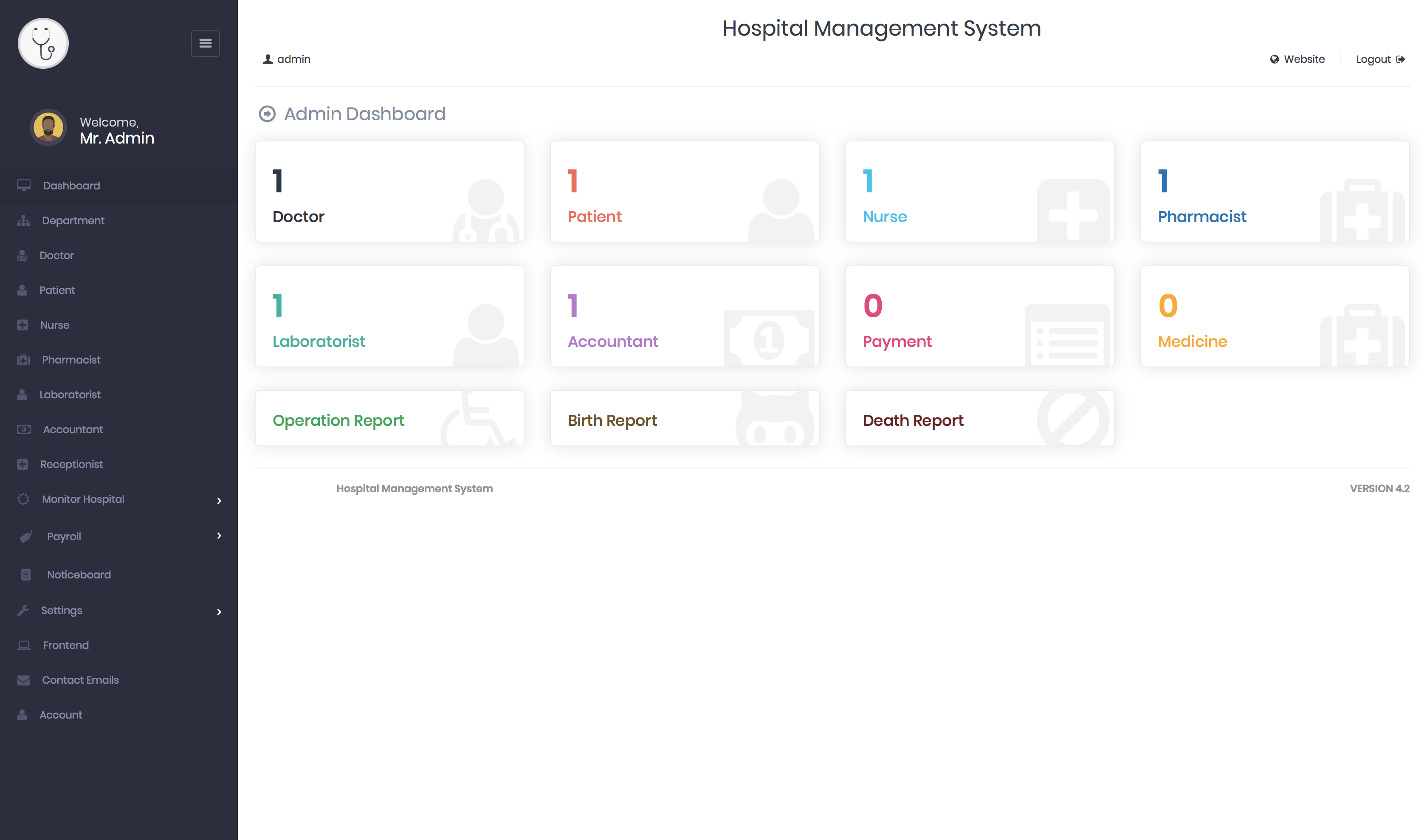This screenshot has width=1427, height=840.
Task: Open Department in the sidebar menu
Action: (x=119, y=221)
